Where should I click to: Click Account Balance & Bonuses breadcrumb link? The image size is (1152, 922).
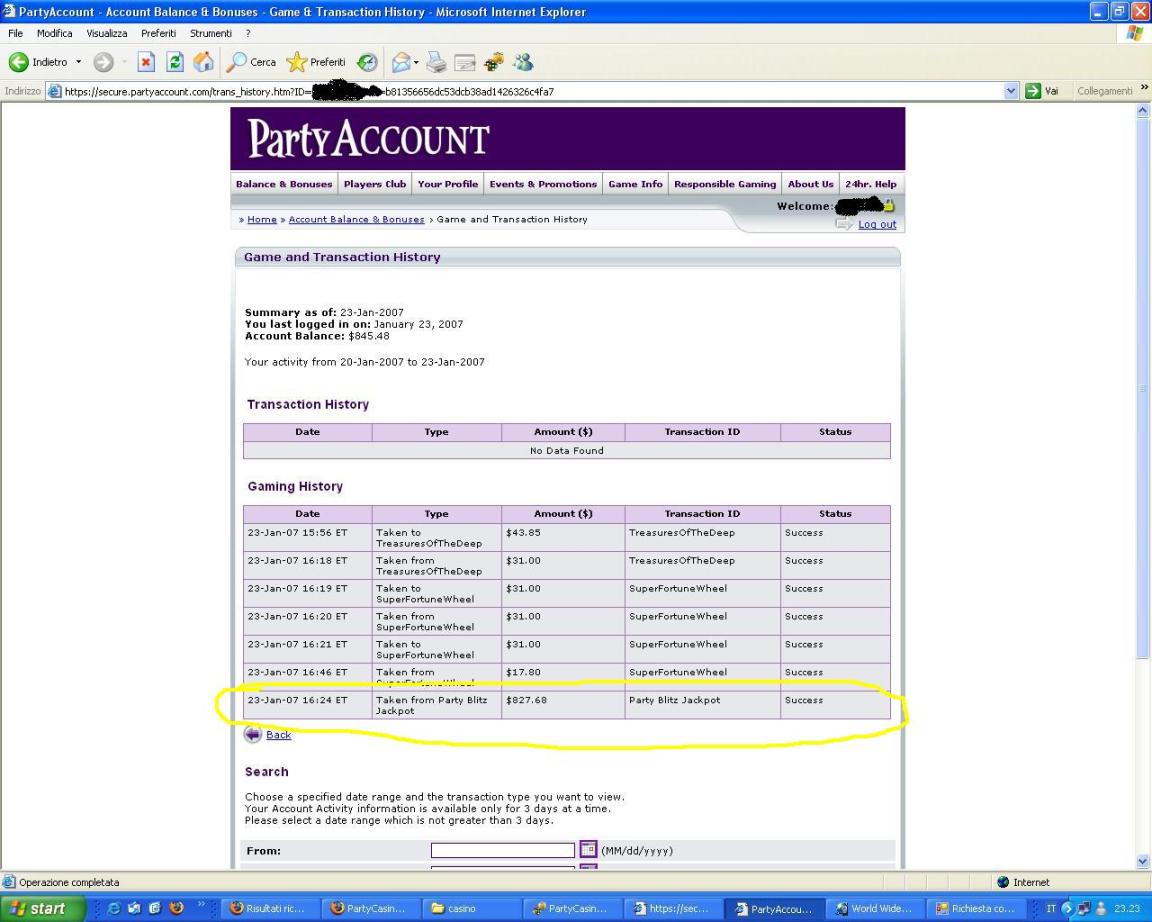(356, 219)
